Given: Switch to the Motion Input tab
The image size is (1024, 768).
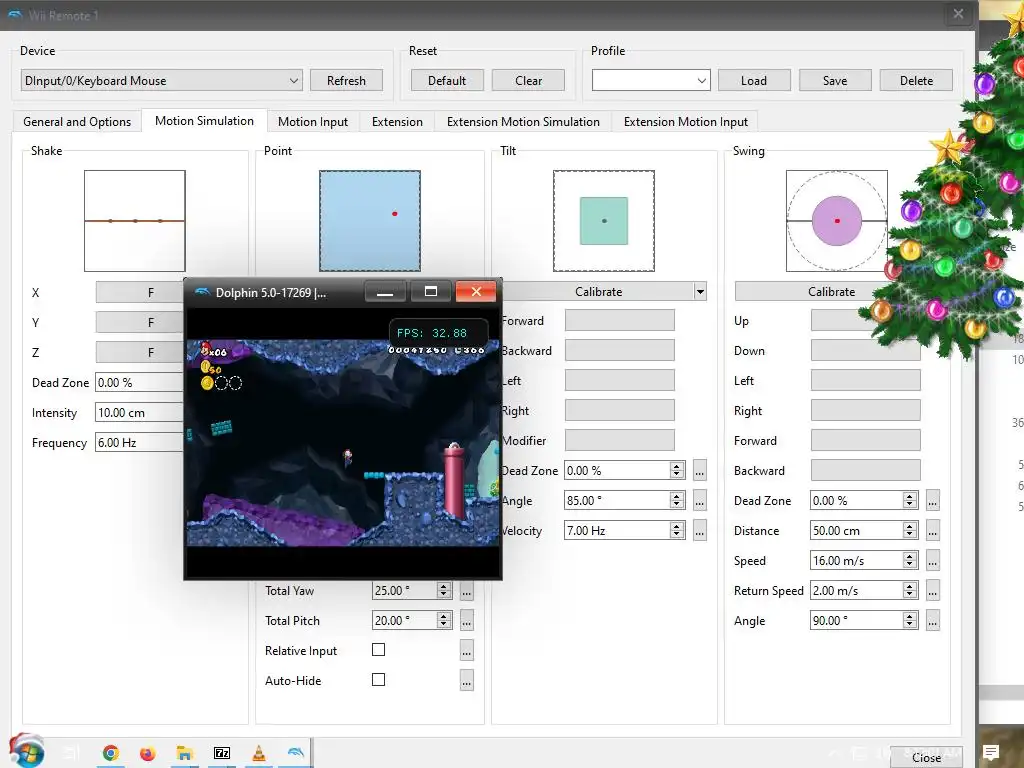Looking at the screenshot, I should coord(313,121).
